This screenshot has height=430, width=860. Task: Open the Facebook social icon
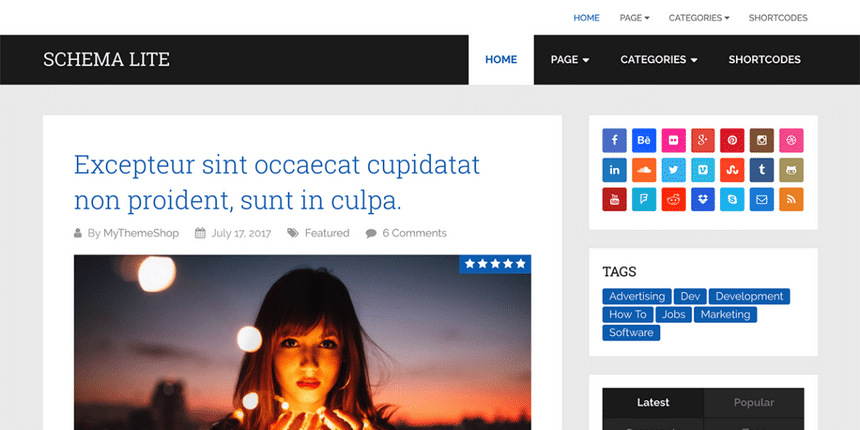614,140
